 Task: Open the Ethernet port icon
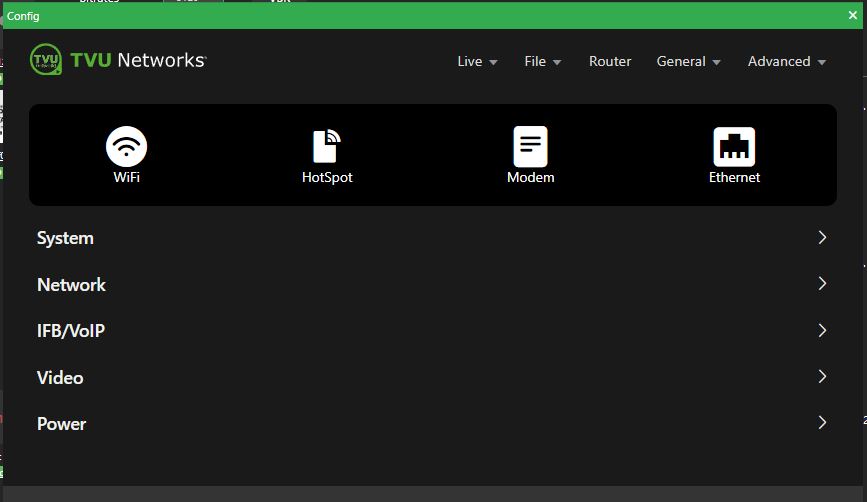[734, 147]
